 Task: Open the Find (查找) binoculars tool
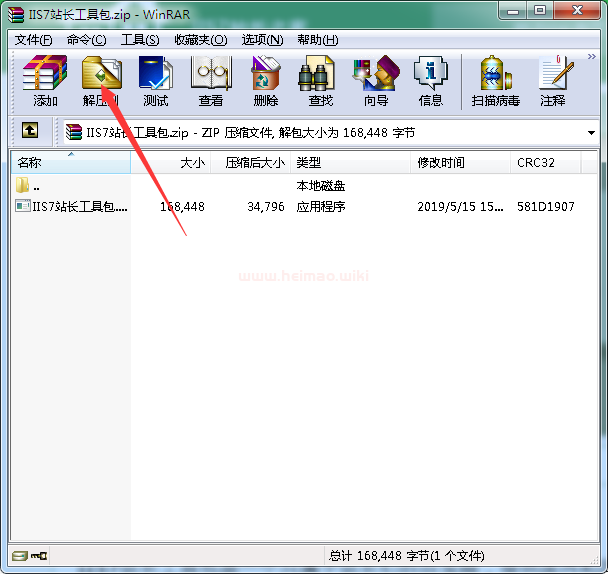(320, 81)
